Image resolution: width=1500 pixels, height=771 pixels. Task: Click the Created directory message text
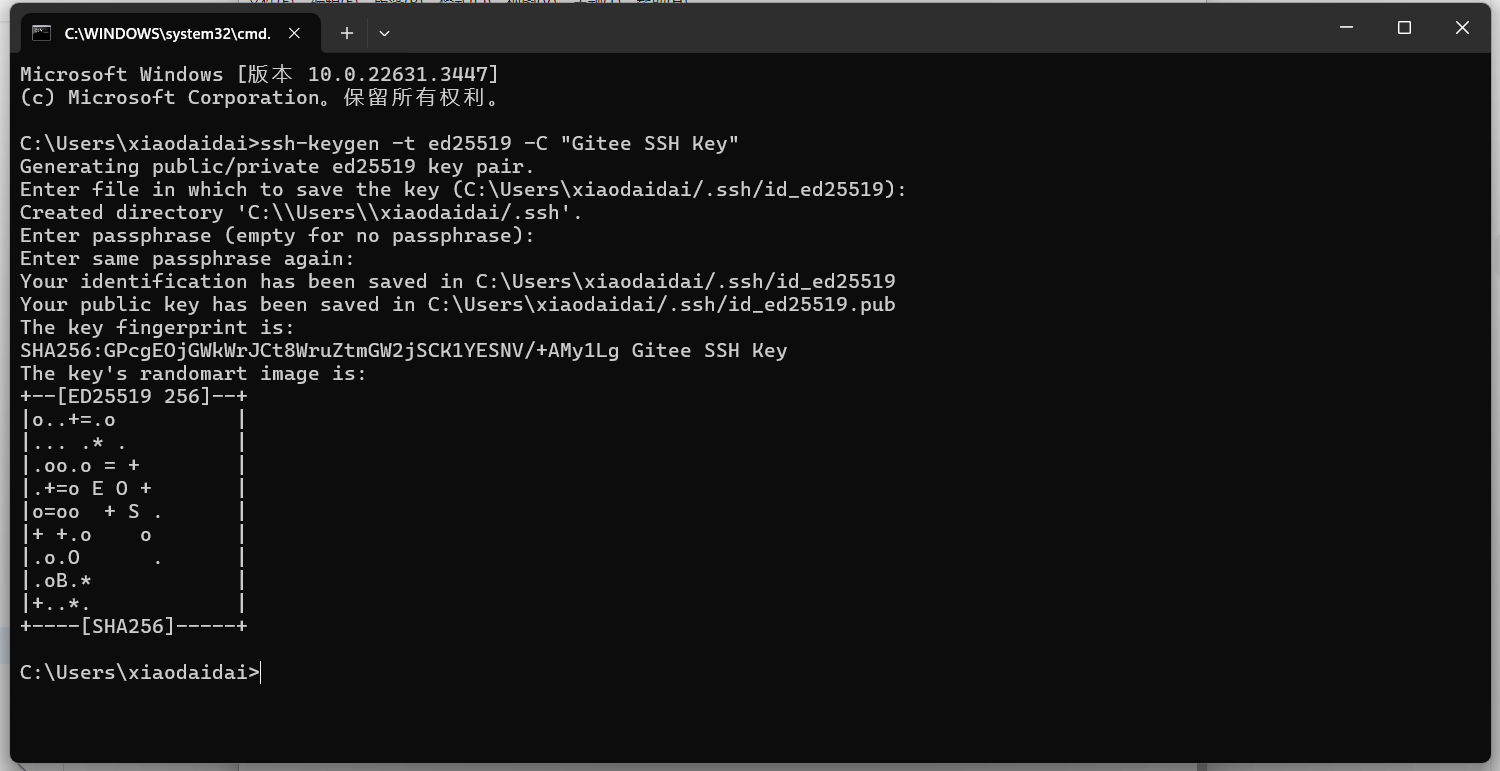[297, 212]
